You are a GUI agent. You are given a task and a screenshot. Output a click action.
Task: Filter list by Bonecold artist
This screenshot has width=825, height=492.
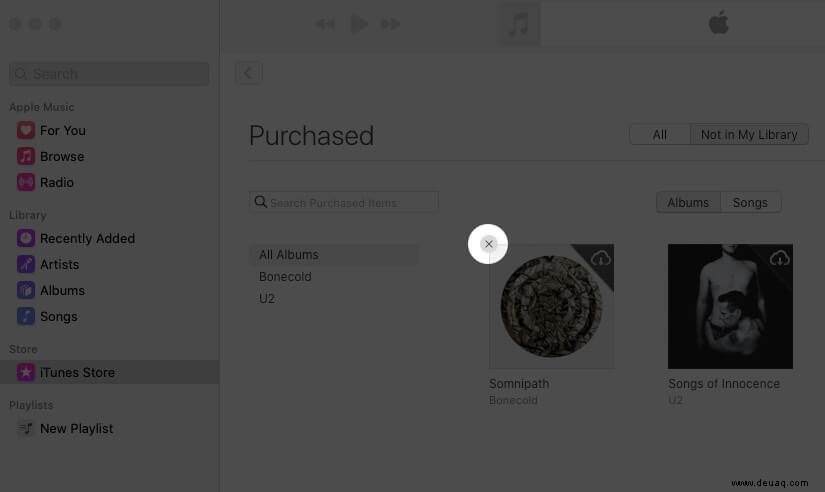pyautogui.click(x=285, y=276)
